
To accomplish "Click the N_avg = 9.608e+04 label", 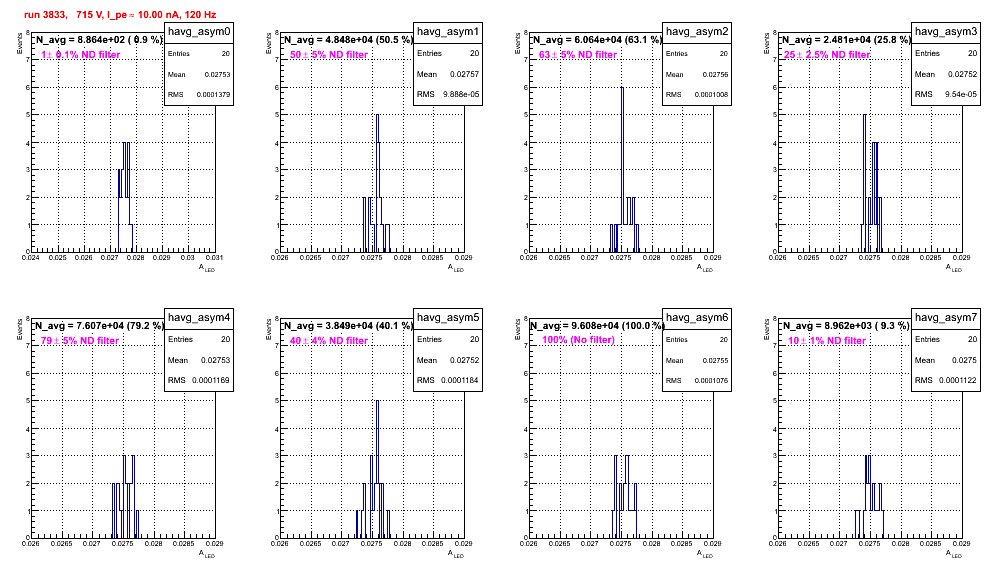I will tap(597, 326).
